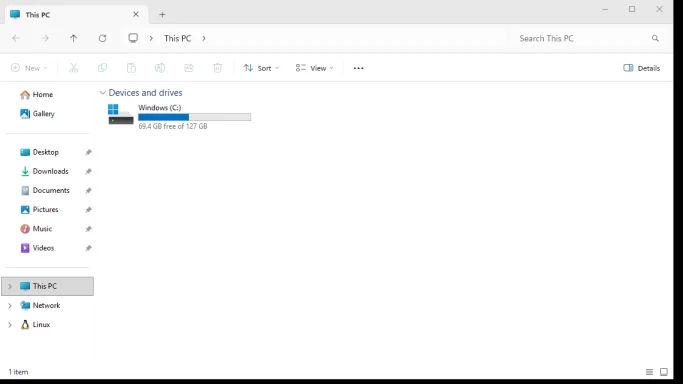Unpin Documents using its pin icon

pyautogui.click(x=88, y=191)
